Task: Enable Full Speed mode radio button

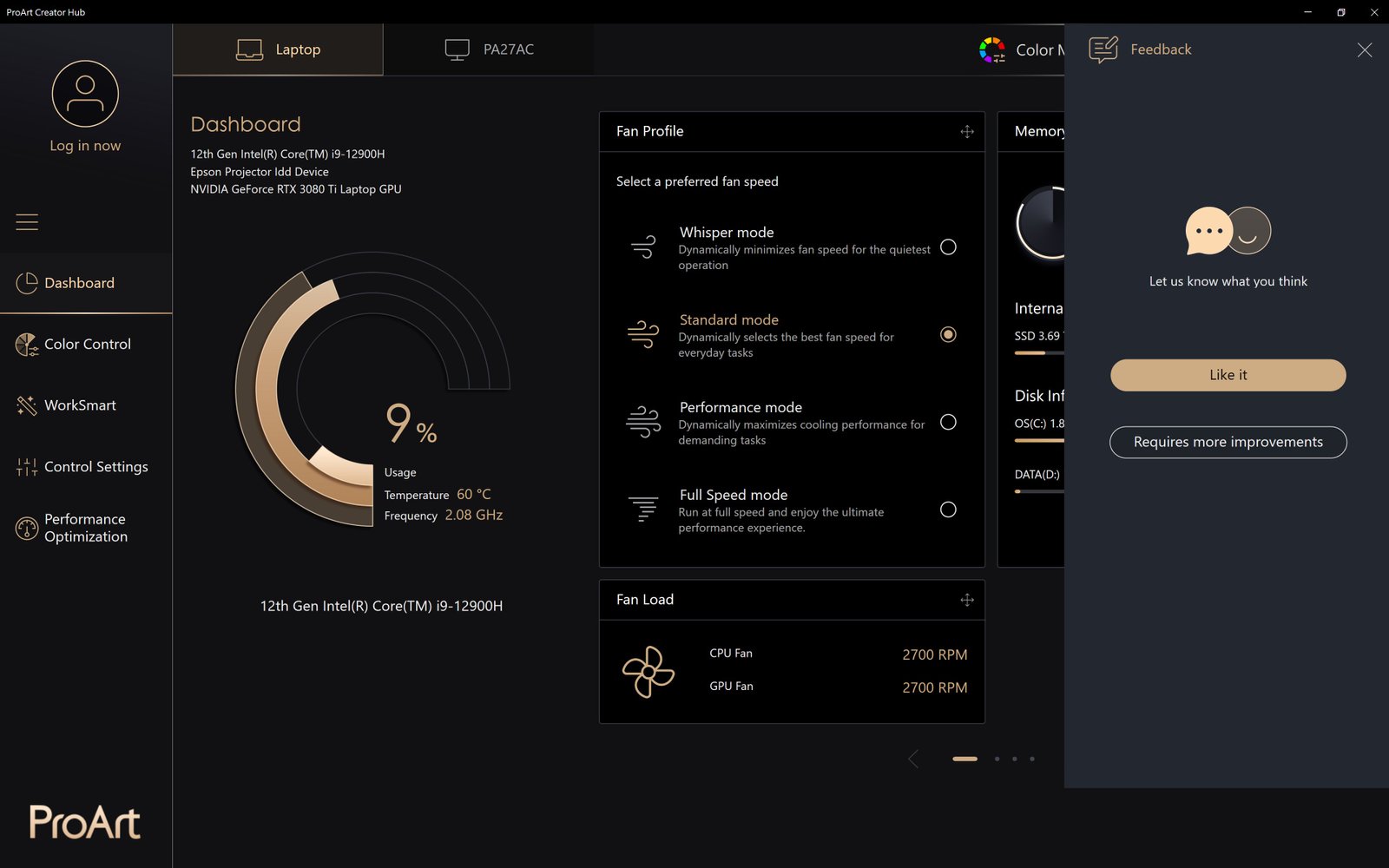Action: click(948, 510)
